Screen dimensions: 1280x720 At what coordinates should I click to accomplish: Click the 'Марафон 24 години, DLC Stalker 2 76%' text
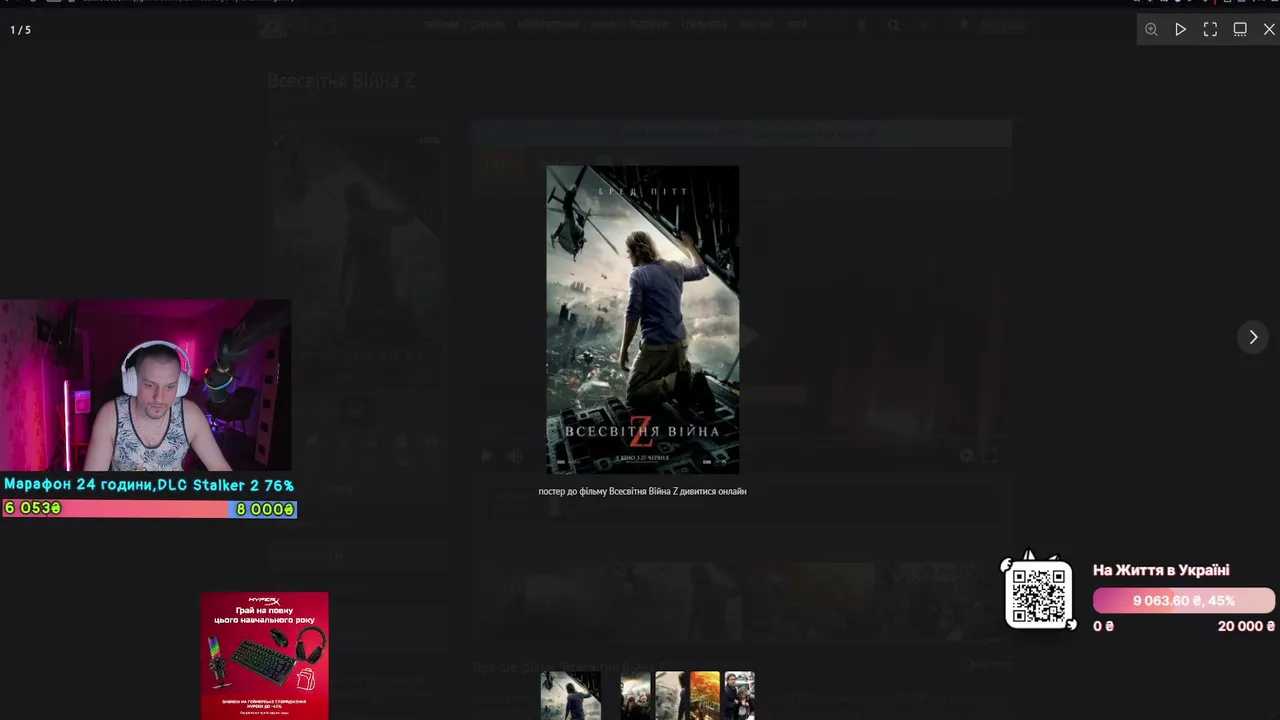click(149, 485)
